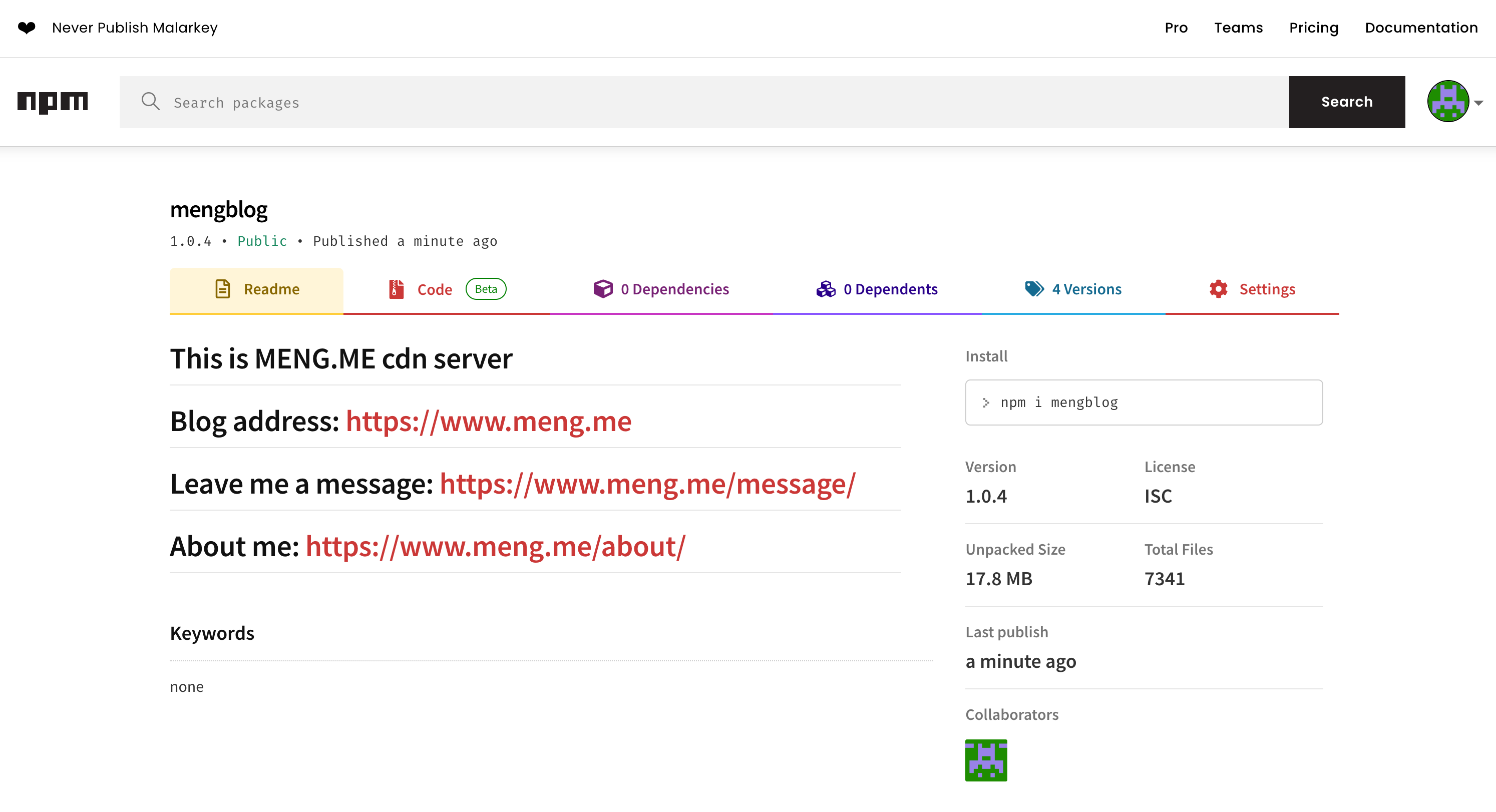Open the user avatar menu

pos(1448,102)
